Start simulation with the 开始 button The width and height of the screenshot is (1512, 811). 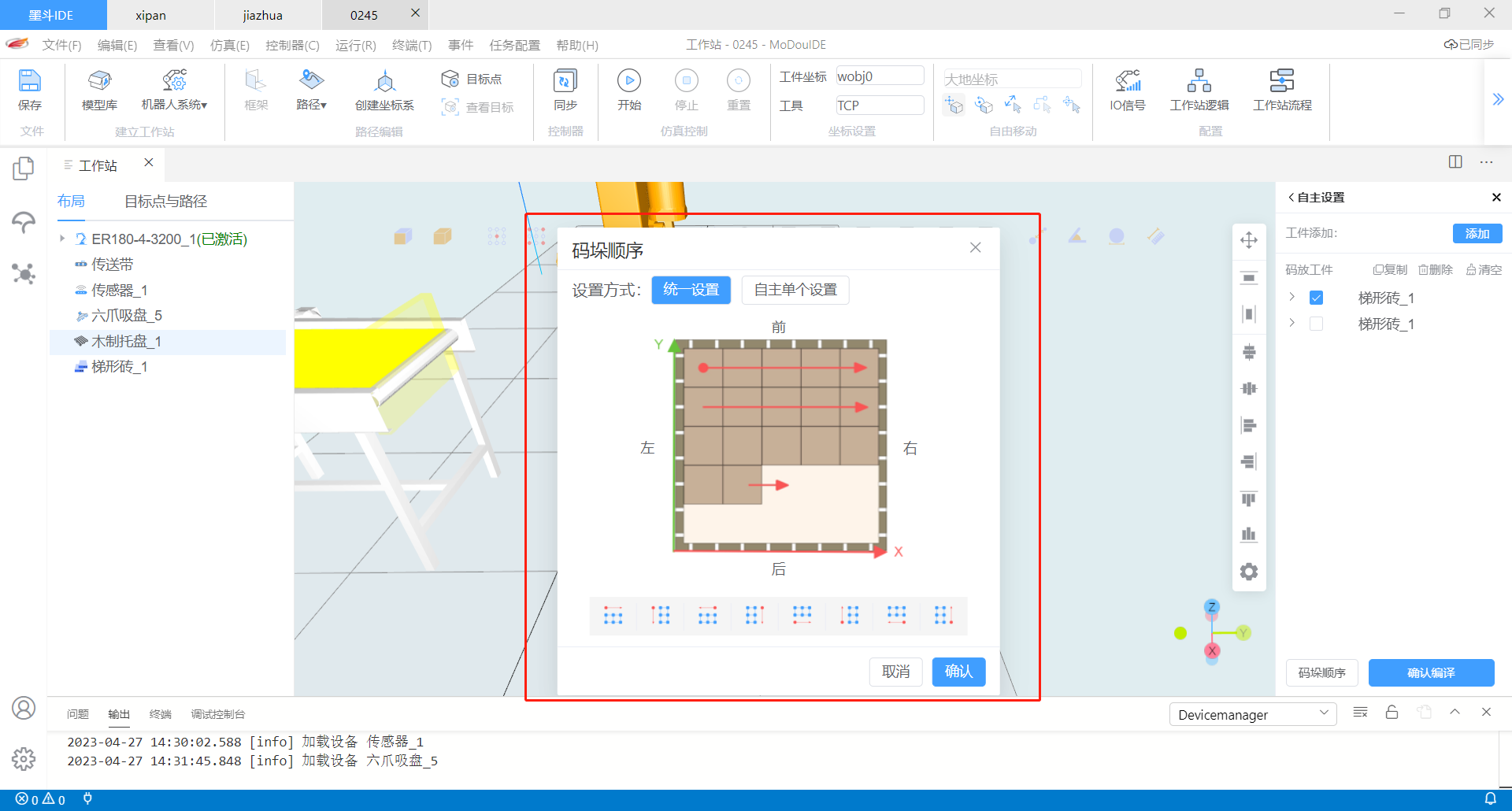628,81
